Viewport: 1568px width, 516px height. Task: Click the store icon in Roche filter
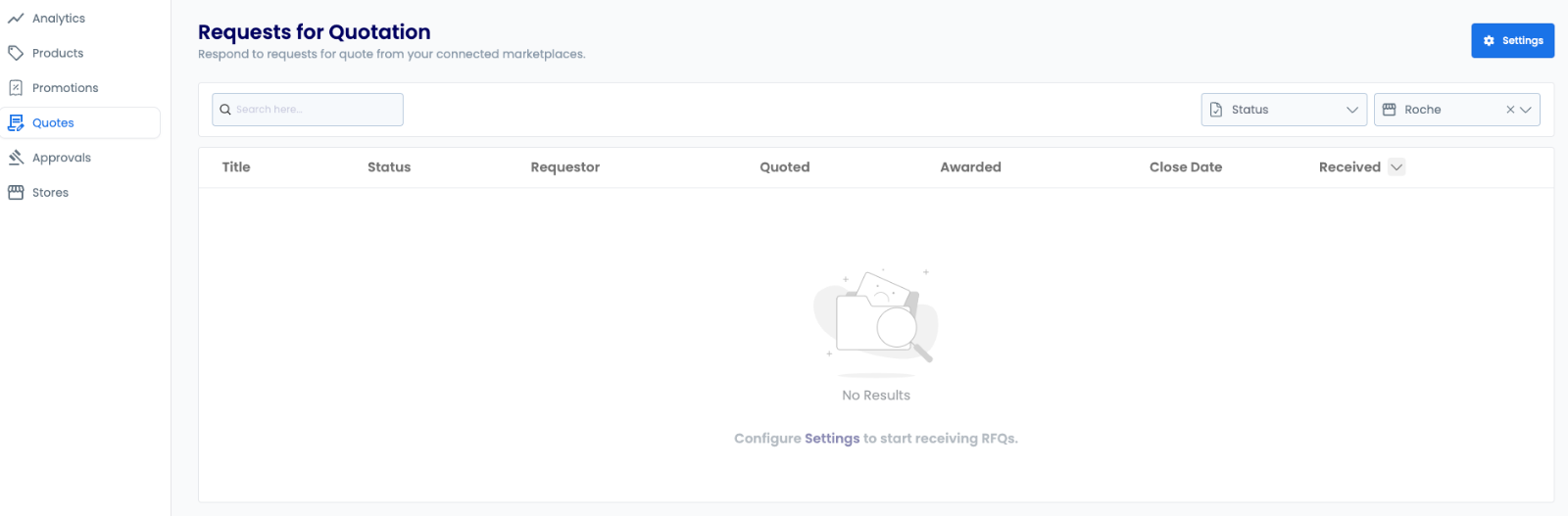point(1389,110)
